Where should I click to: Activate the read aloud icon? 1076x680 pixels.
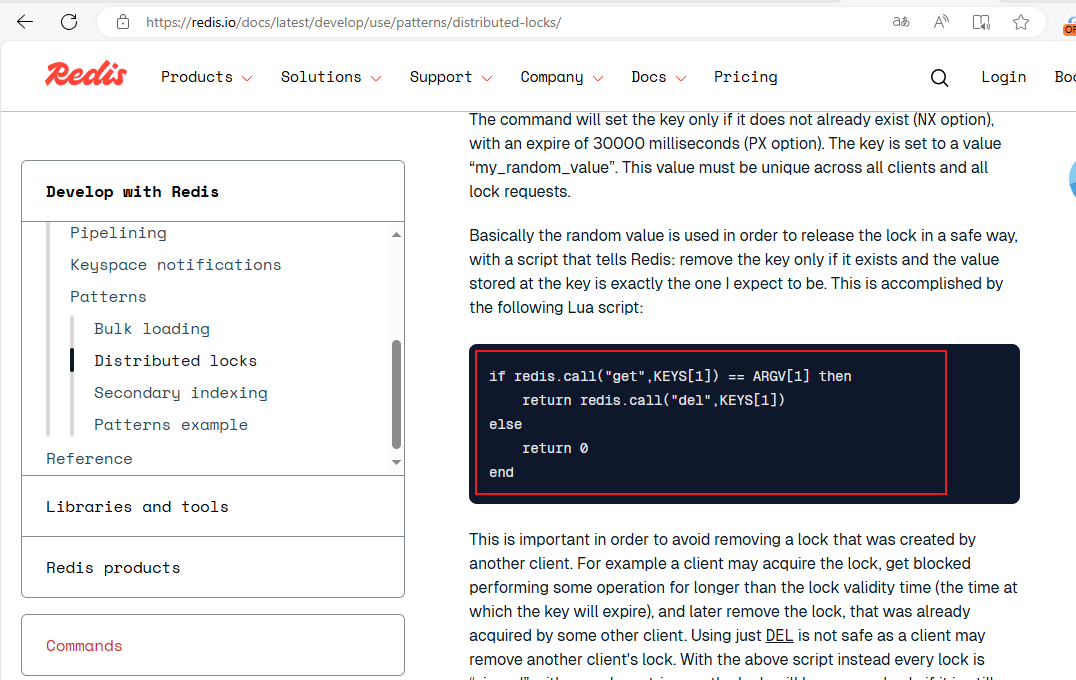click(941, 22)
